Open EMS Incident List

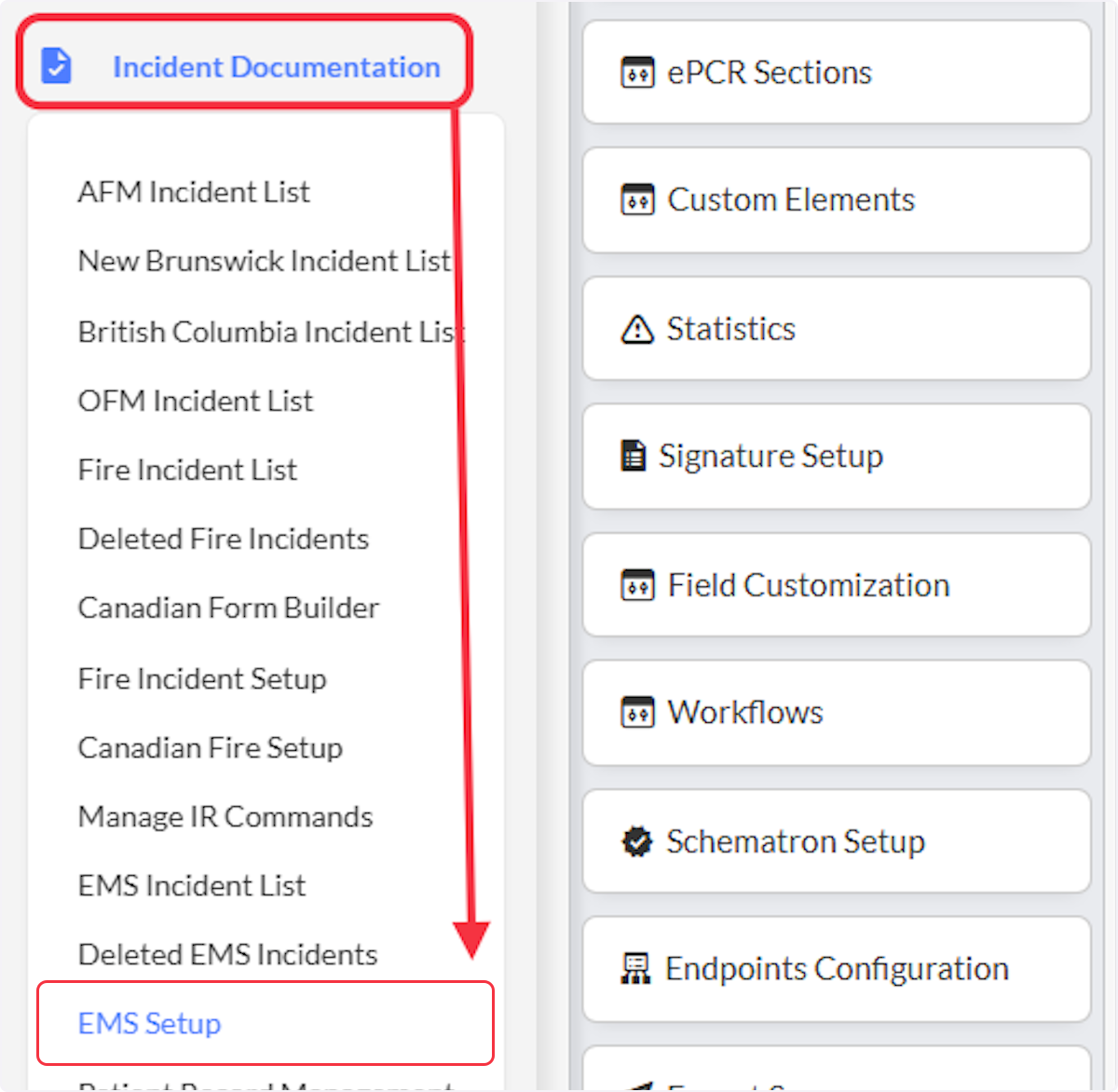tap(192, 885)
